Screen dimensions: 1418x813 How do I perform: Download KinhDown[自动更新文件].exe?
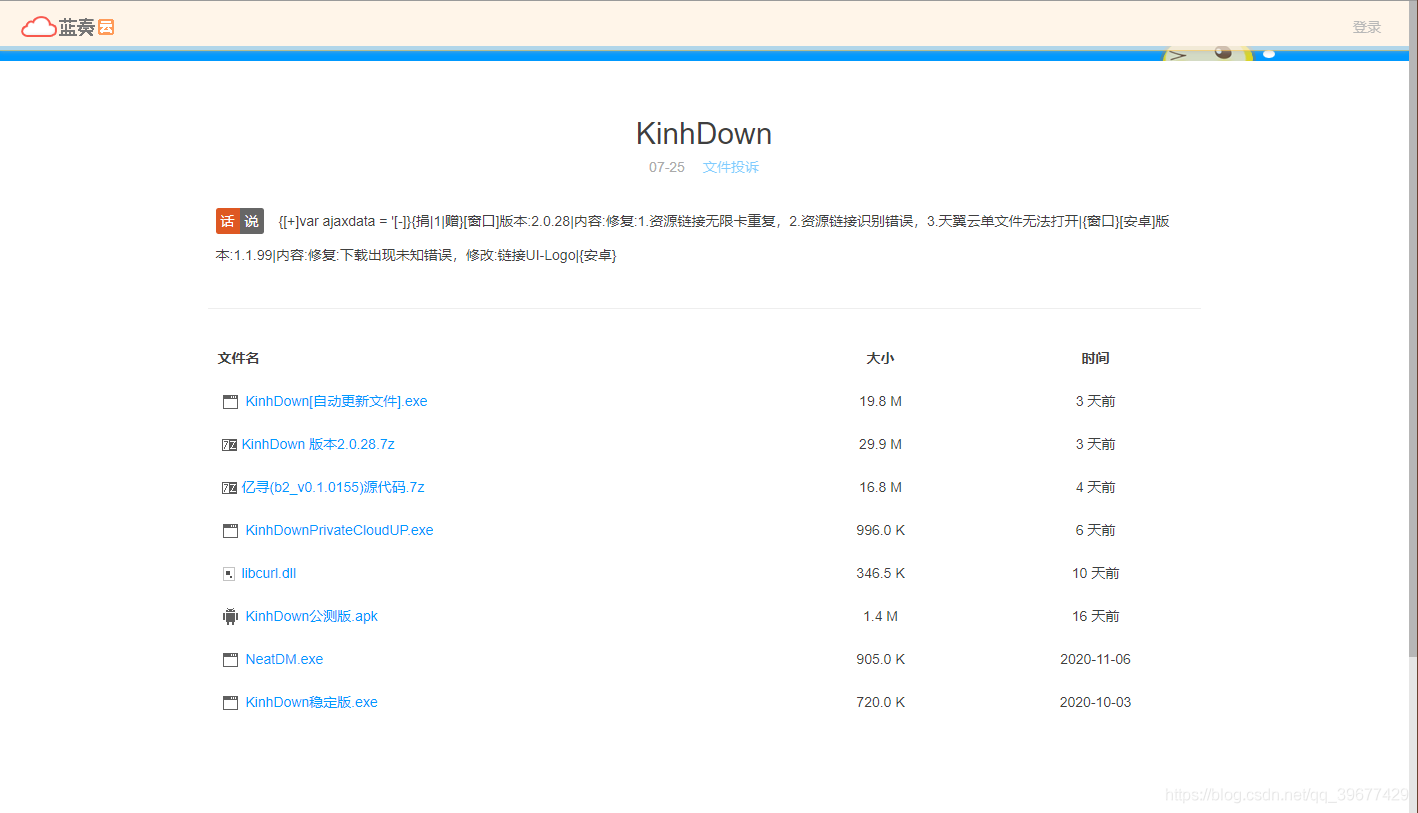point(336,401)
